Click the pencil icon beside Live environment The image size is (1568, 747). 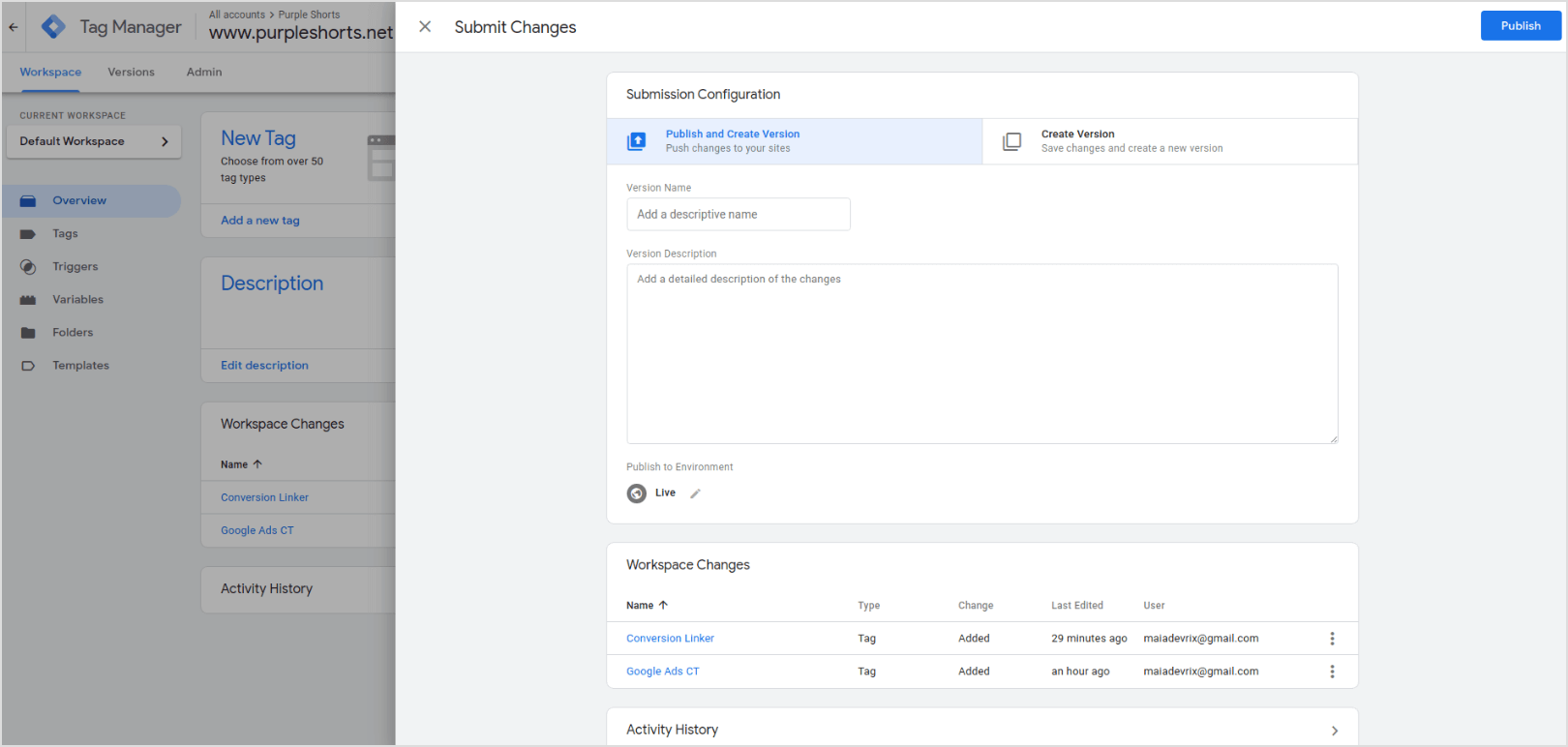(695, 493)
